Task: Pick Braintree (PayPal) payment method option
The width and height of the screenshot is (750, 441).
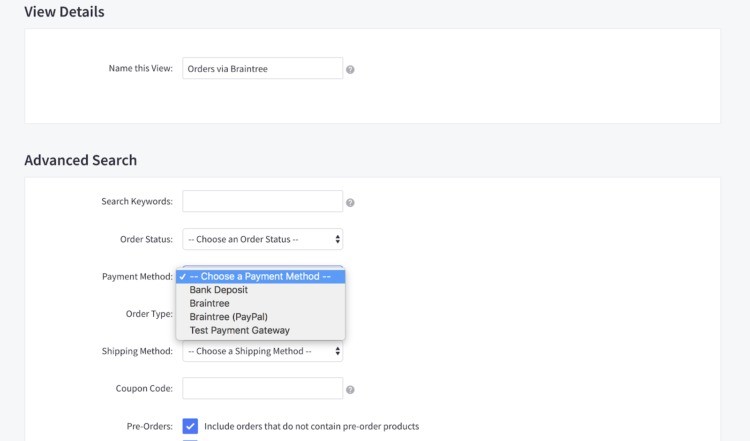Action: (228, 317)
